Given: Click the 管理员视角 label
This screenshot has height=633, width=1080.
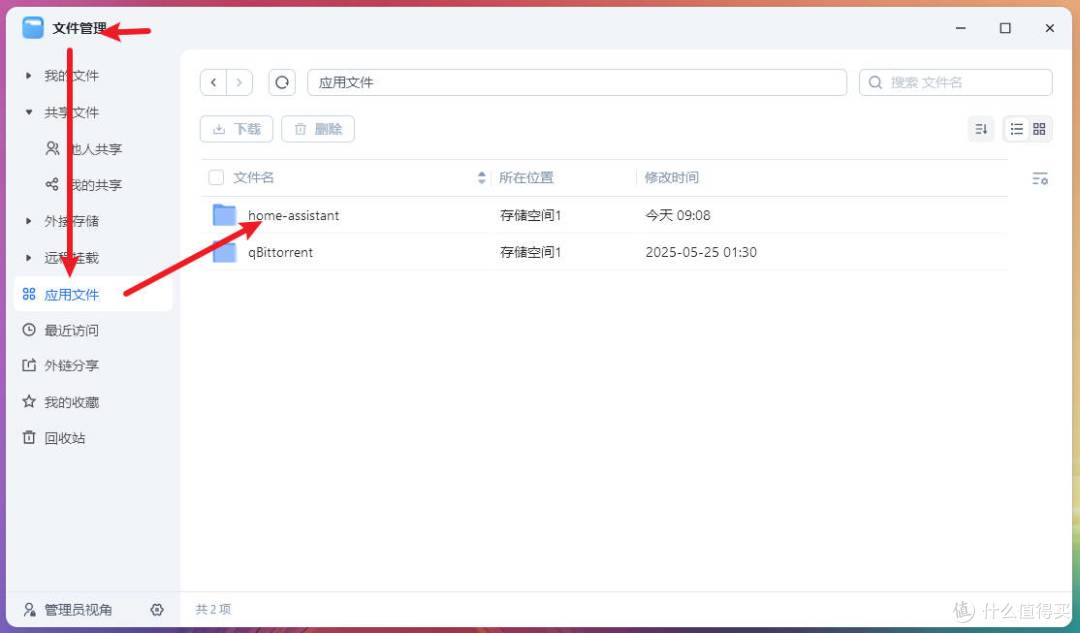Looking at the screenshot, I should point(78,610).
